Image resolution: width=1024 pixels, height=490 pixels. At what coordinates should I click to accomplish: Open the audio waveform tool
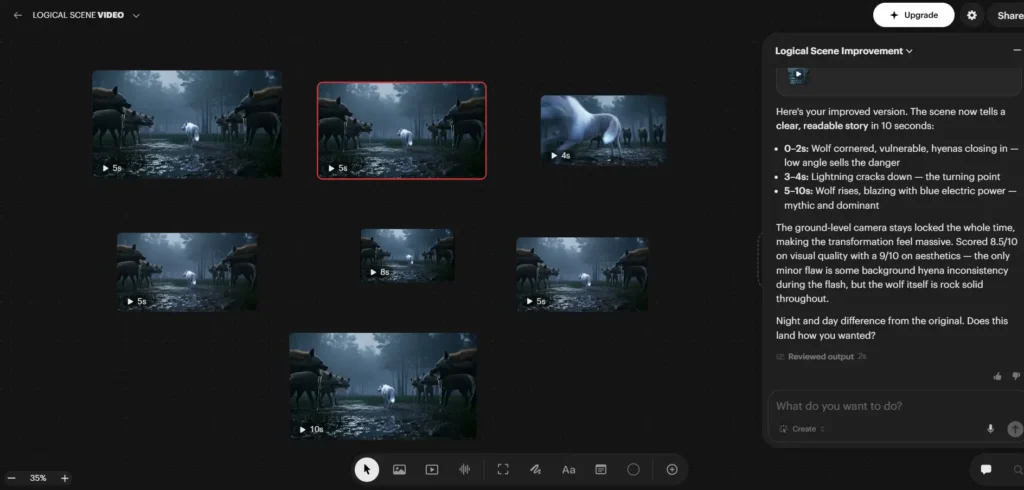464,469
